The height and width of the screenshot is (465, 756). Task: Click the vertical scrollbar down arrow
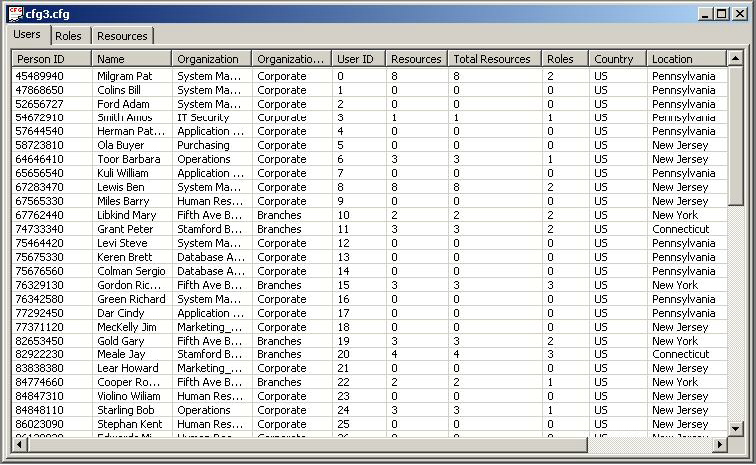point(735,428)
